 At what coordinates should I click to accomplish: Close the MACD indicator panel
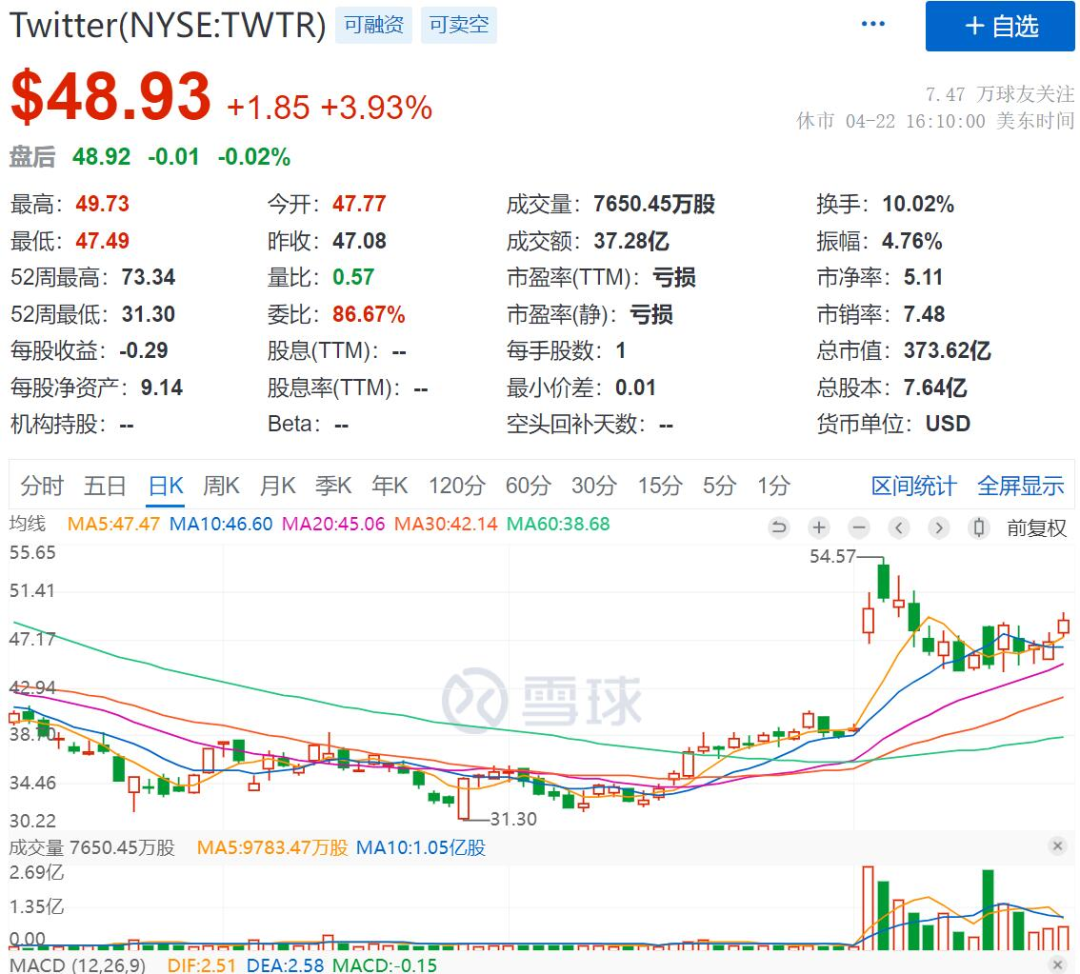click(1058, 964)
